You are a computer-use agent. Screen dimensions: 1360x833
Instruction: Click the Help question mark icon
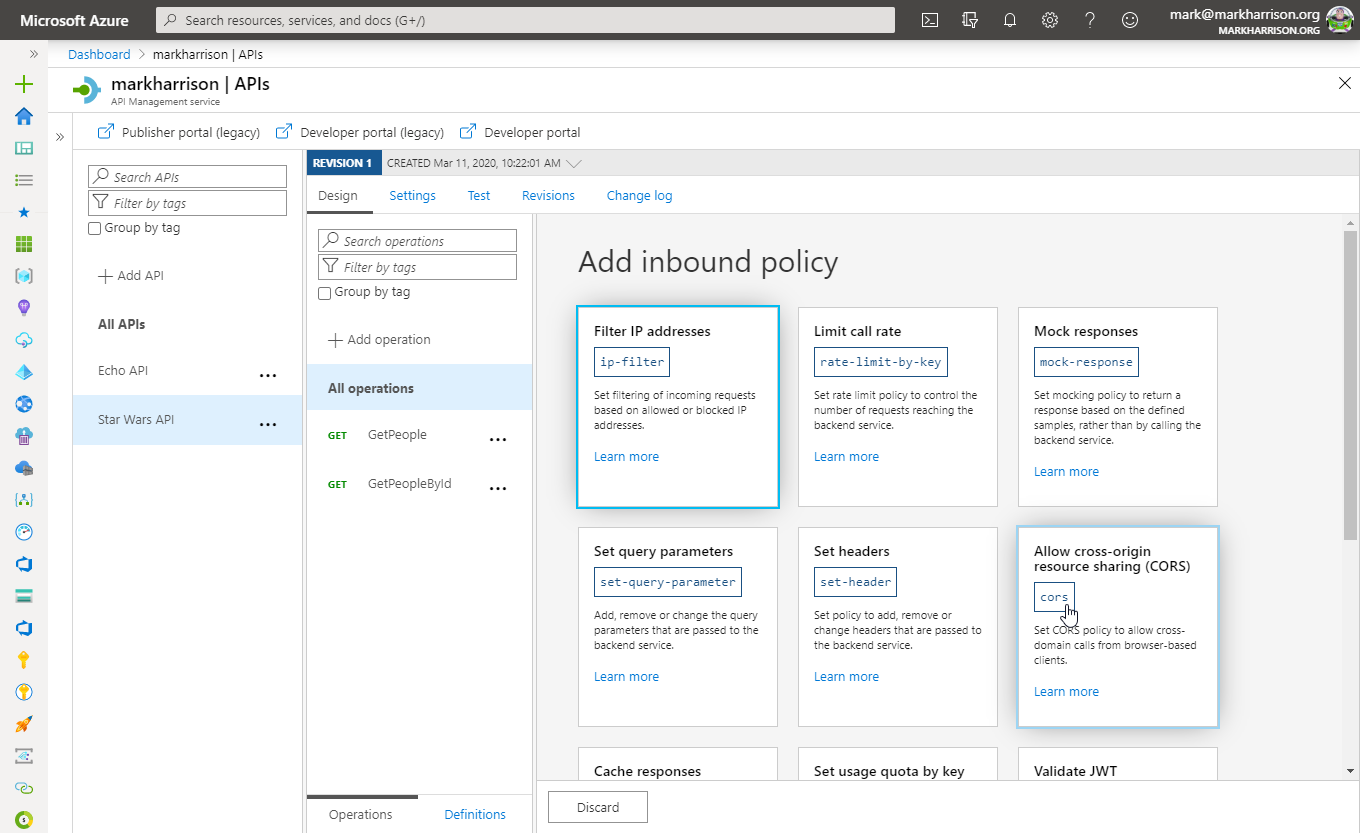[1090, 19]
